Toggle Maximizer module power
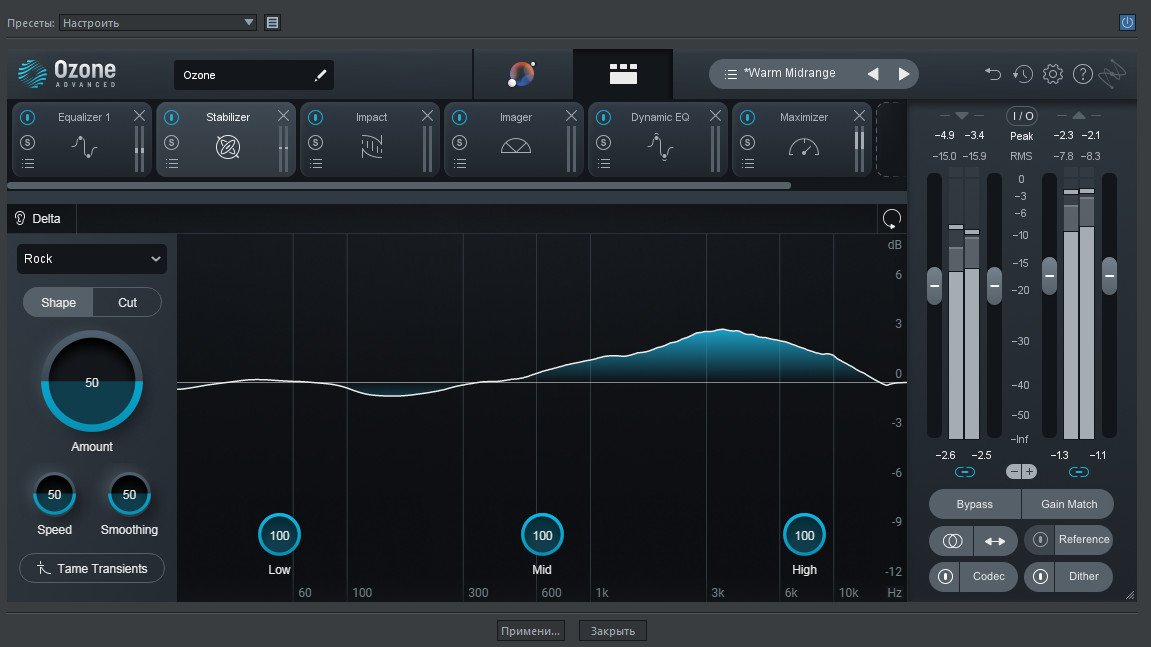The image size is (1151, 647). coord(747,118)
